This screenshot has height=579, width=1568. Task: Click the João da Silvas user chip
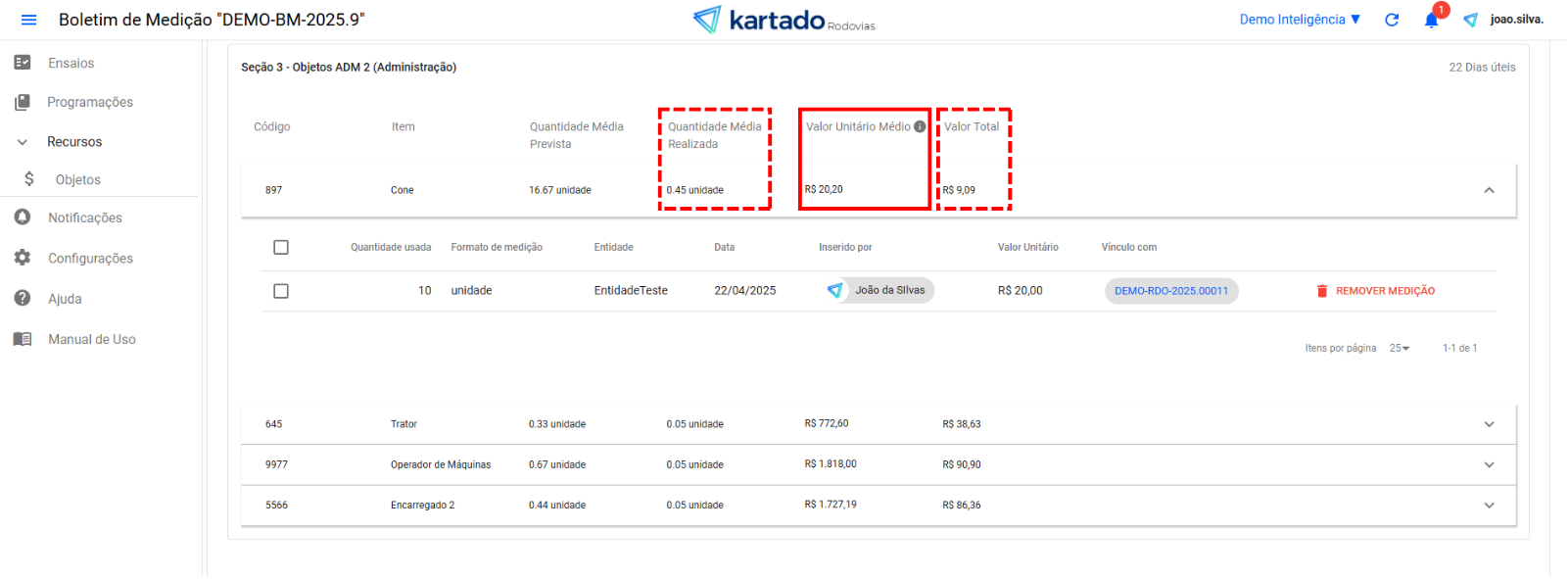coord(880,290)
